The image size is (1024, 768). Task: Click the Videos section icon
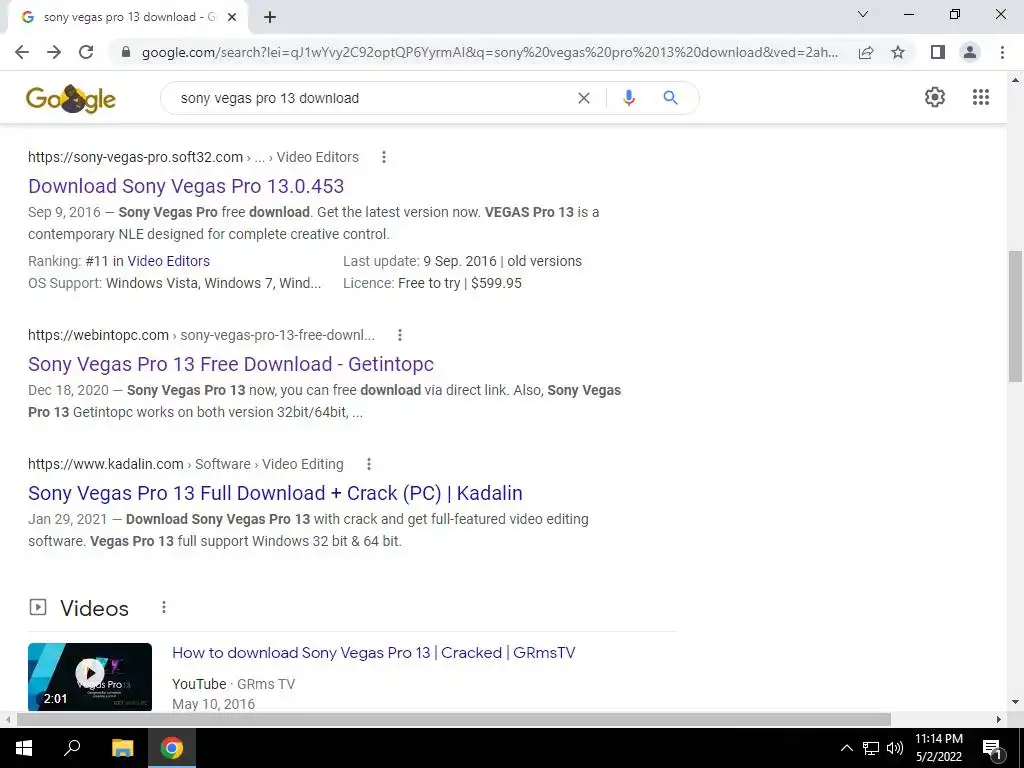(38, 607)
